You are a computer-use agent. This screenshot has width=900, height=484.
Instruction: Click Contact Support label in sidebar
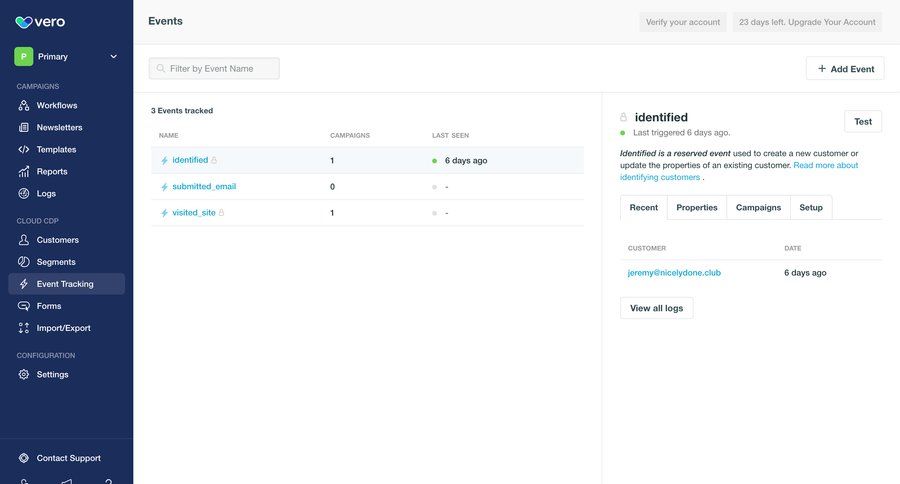click(x=69, y=458)
